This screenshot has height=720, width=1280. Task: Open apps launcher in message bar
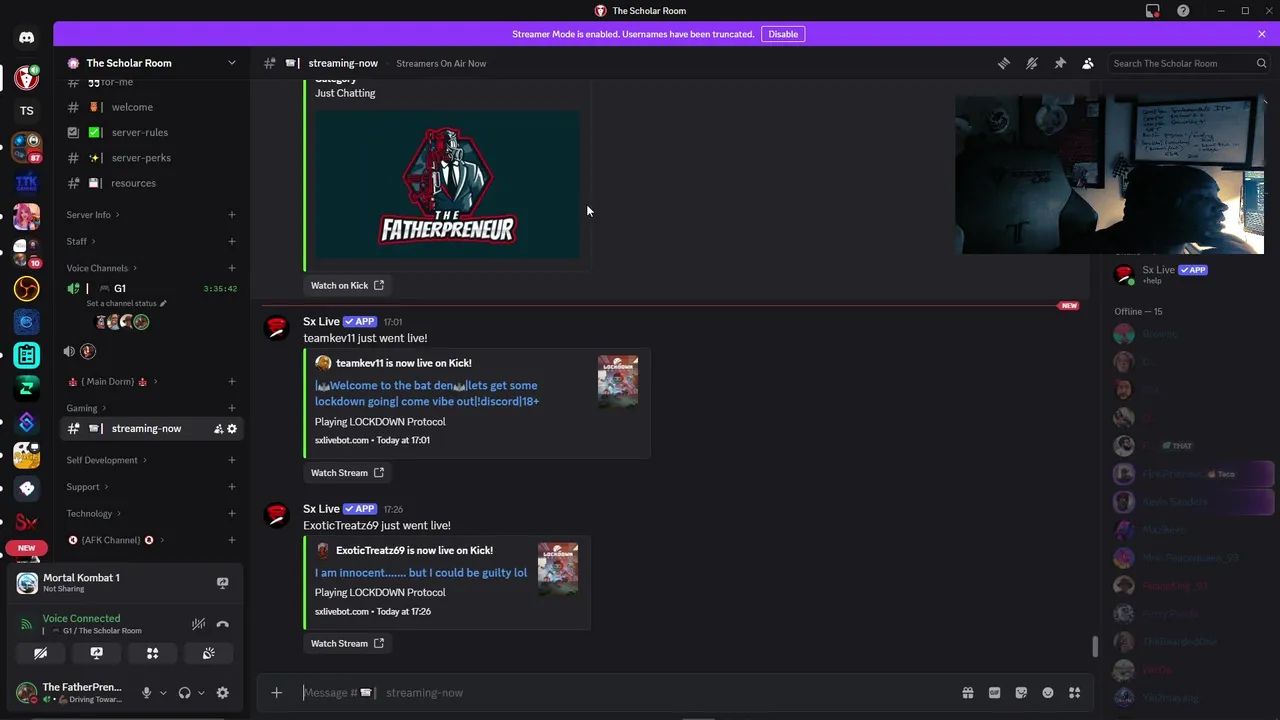(x=1075, y=692)
